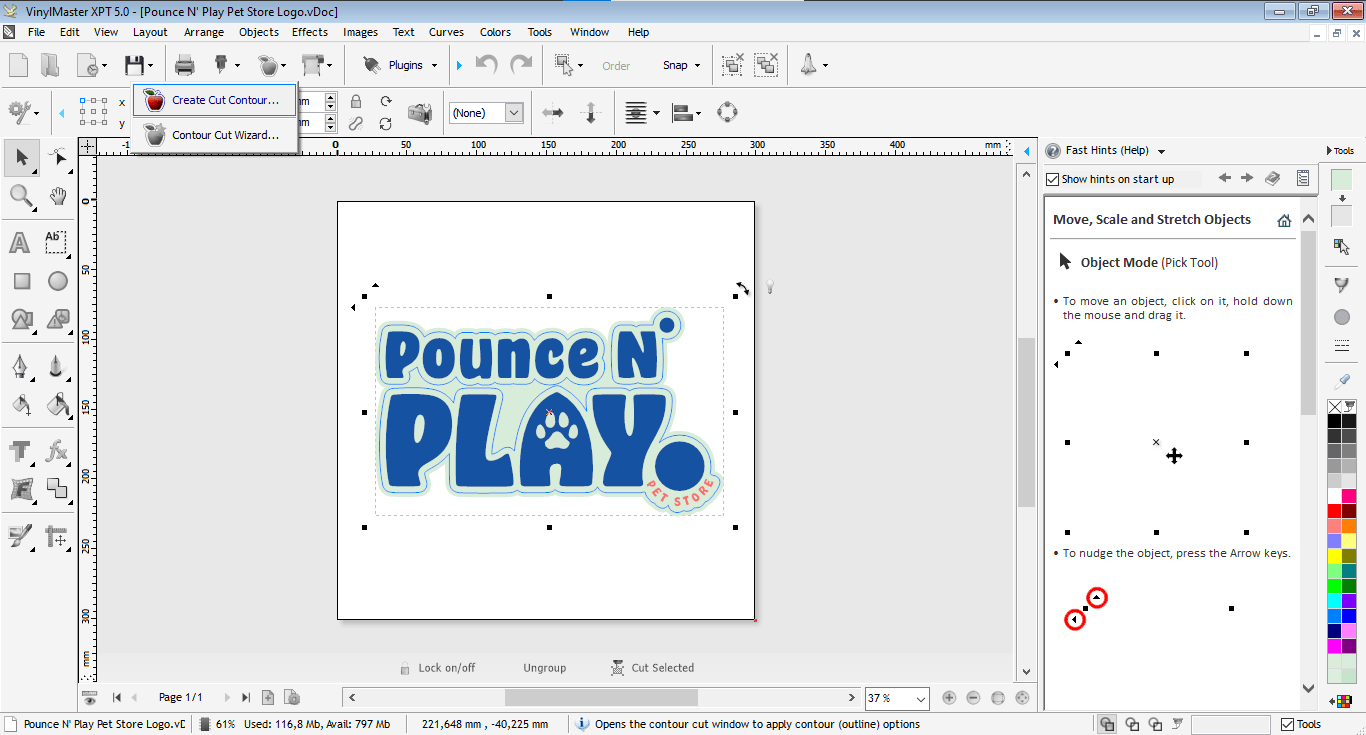Open the (None) combo box
The image size is (1366, 735).
point(486,113)
